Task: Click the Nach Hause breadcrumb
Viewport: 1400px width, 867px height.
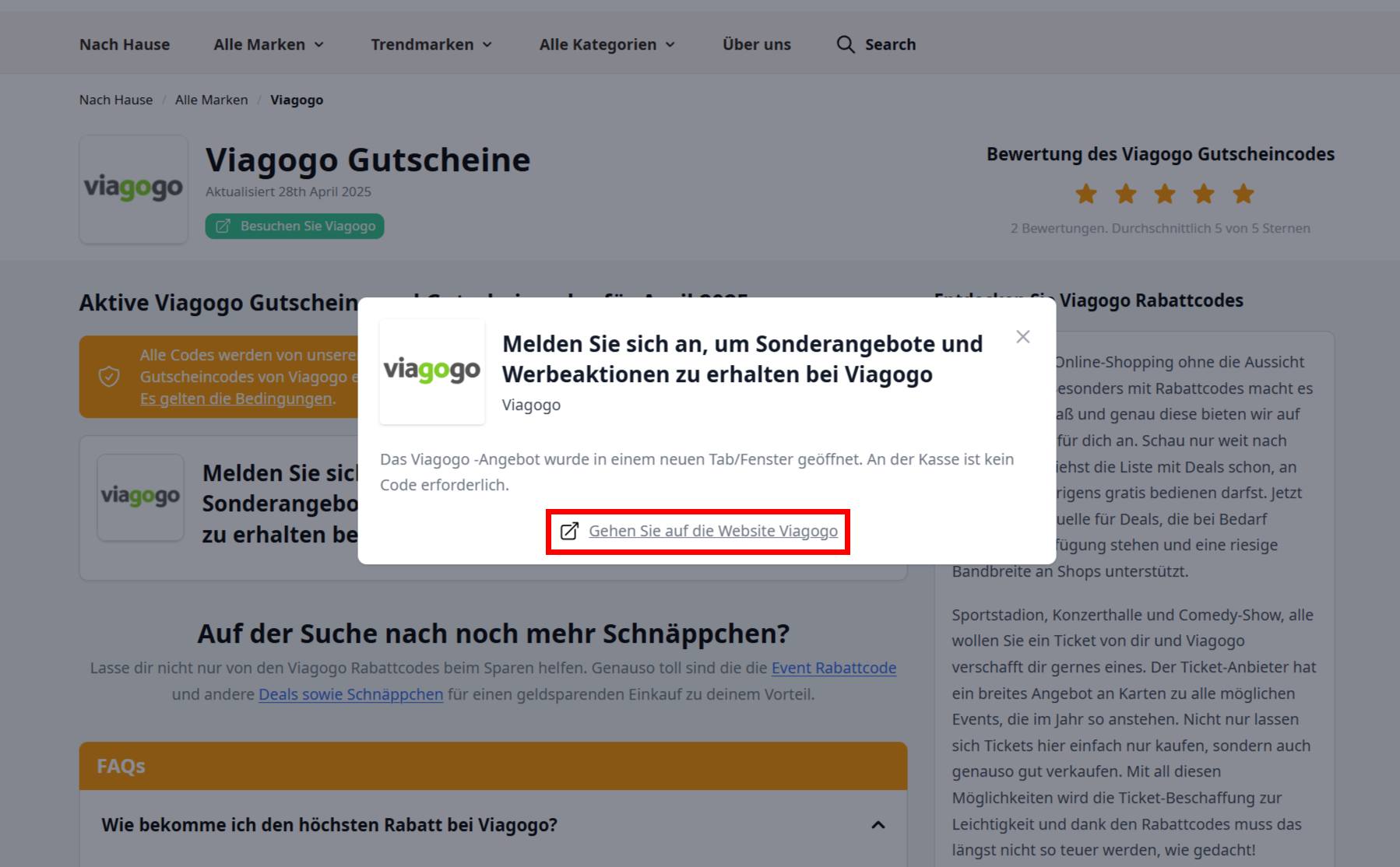Action: click(x=116, y=100)
